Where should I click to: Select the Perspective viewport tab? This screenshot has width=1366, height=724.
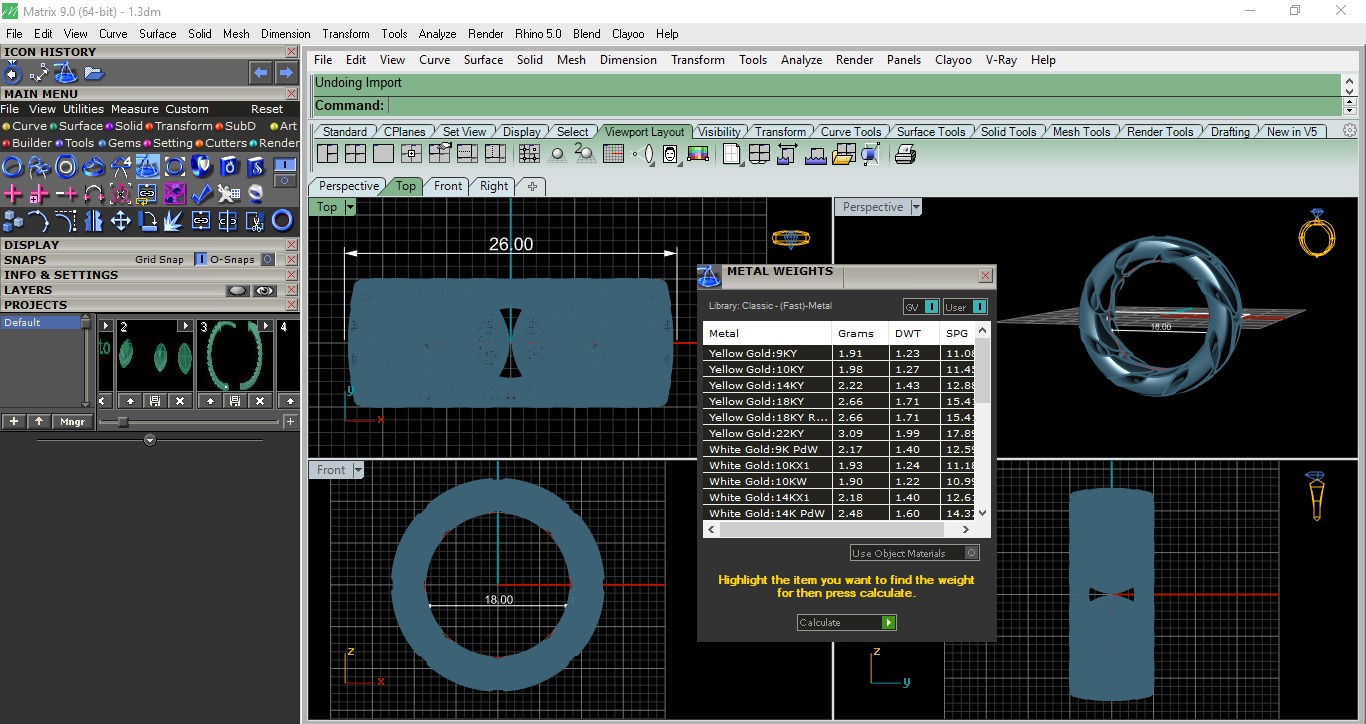coord(349,186)
